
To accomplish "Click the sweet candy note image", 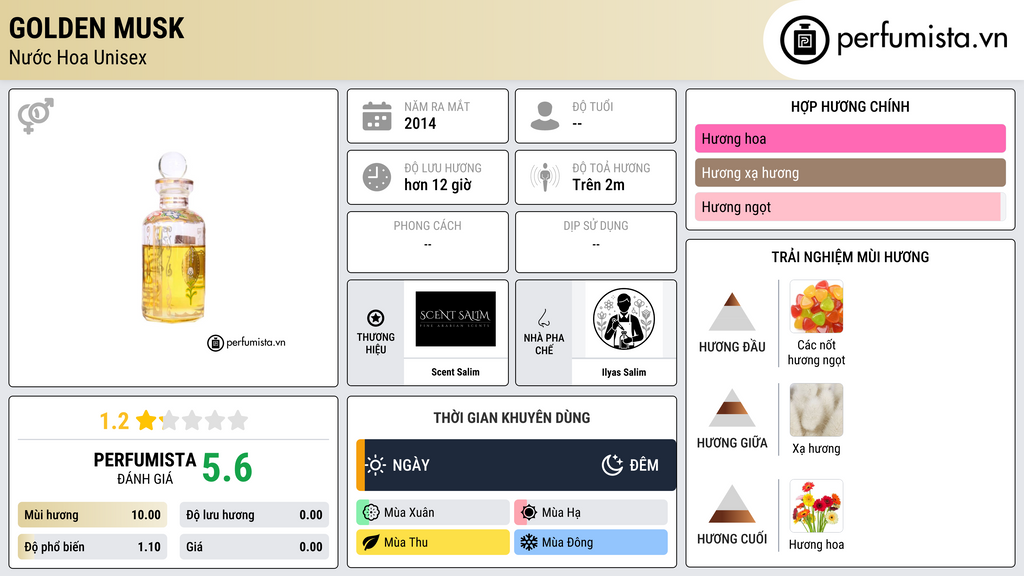I will click(816, 307).
